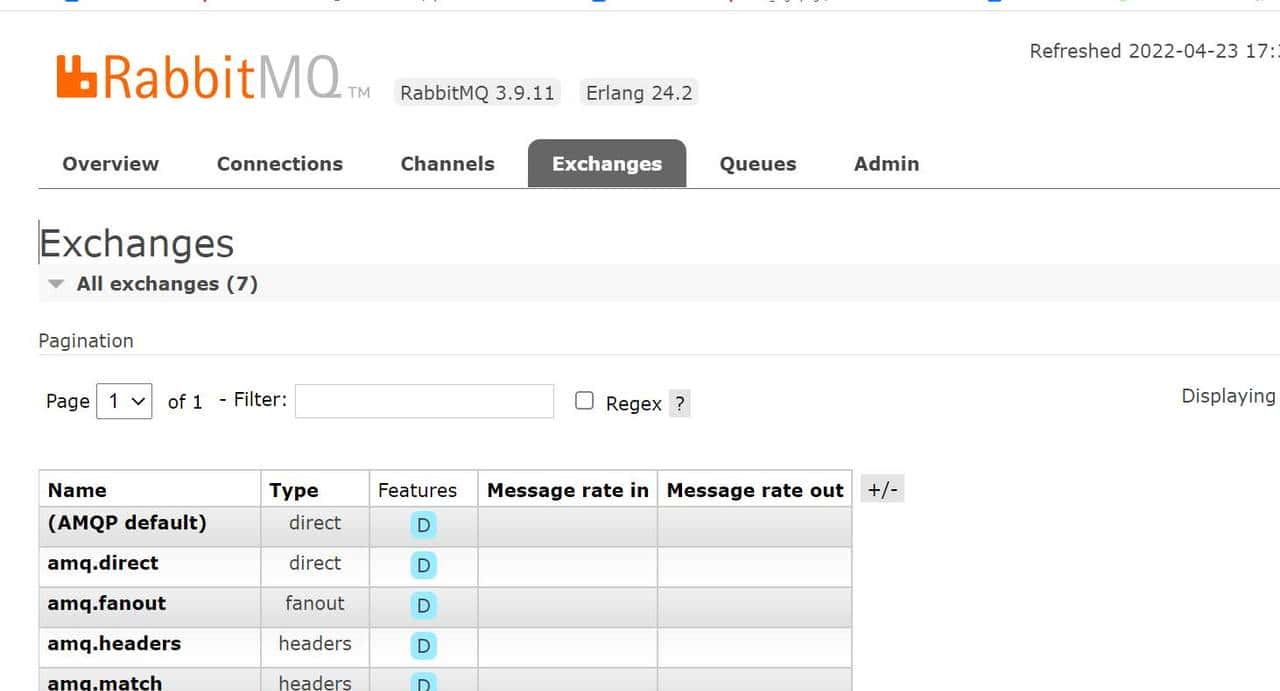Enable the Regex filter checkbox
This screenshot has height=691, width=1280.
click(x=585, y=401)
